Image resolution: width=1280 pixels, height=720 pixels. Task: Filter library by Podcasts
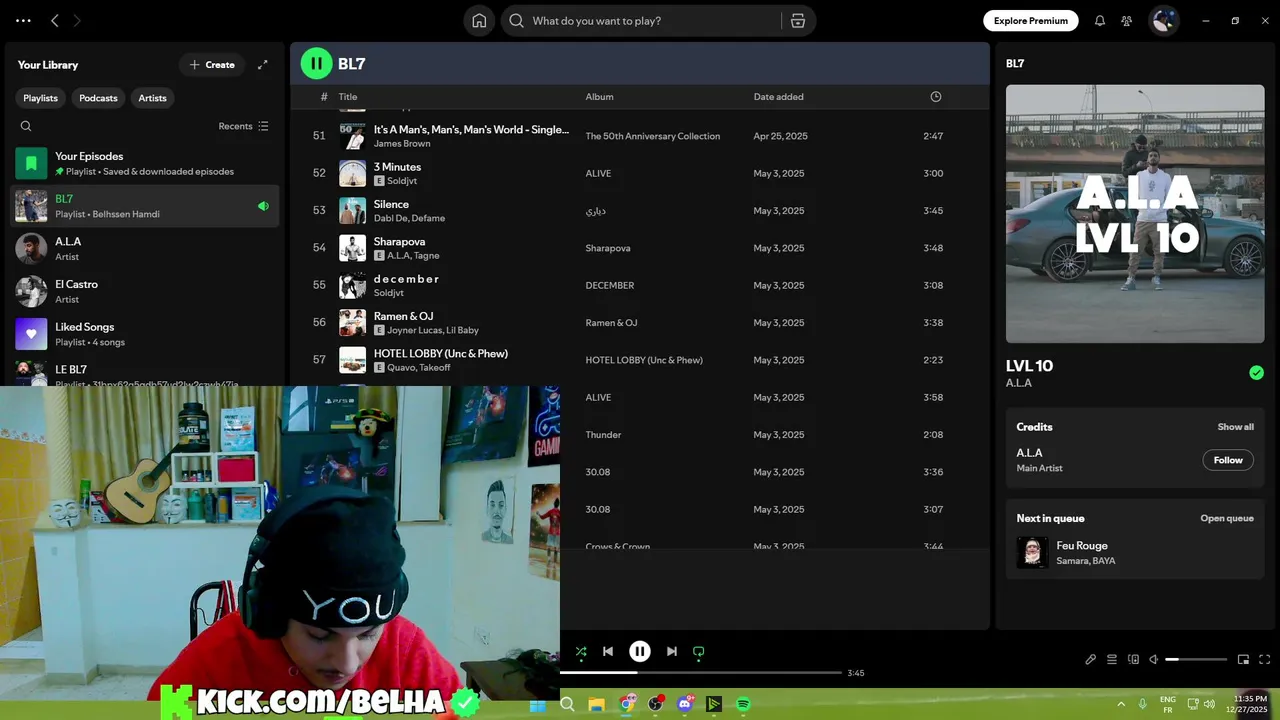[98, 98]
